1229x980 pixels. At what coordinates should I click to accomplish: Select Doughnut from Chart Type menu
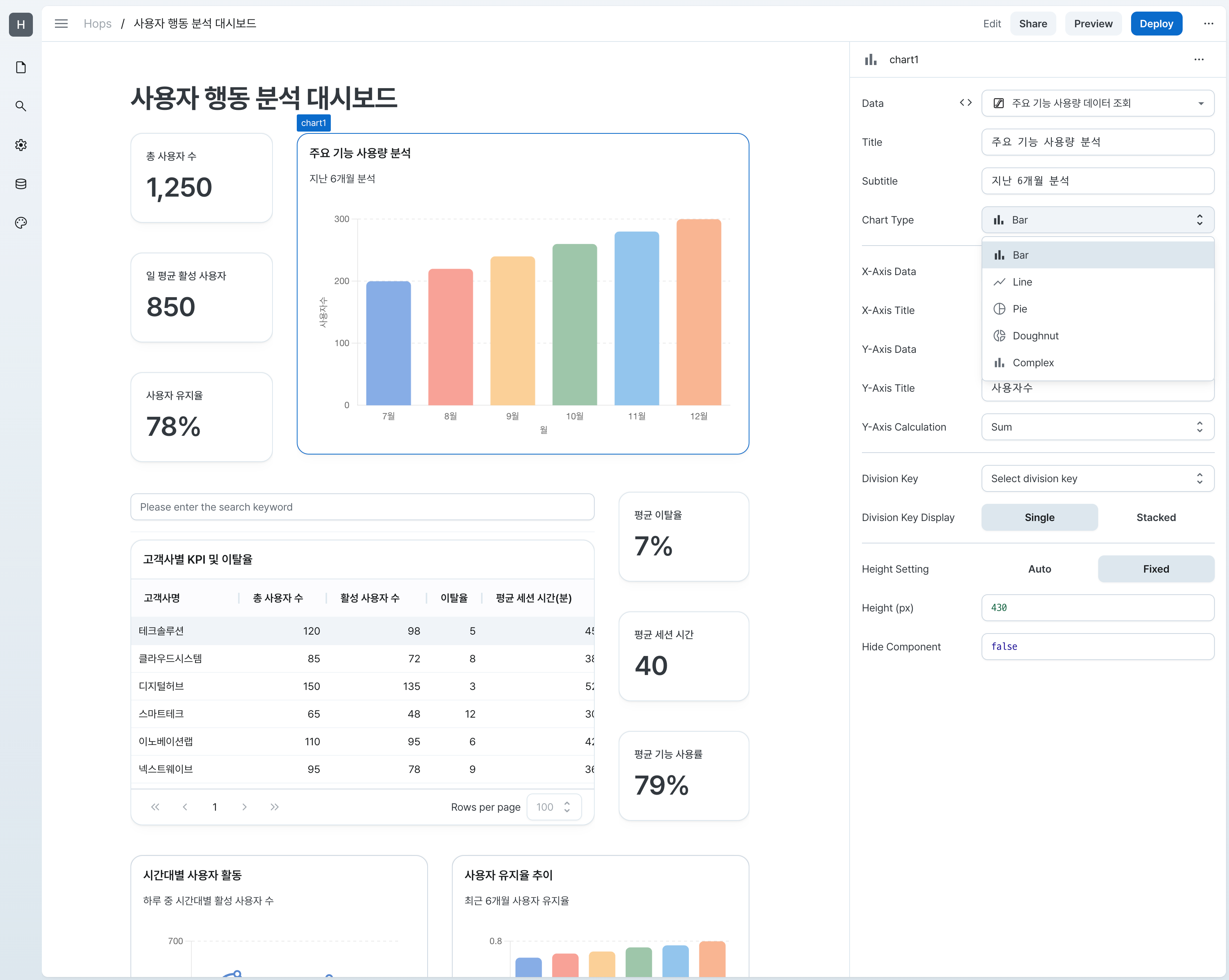point(1036,335)
